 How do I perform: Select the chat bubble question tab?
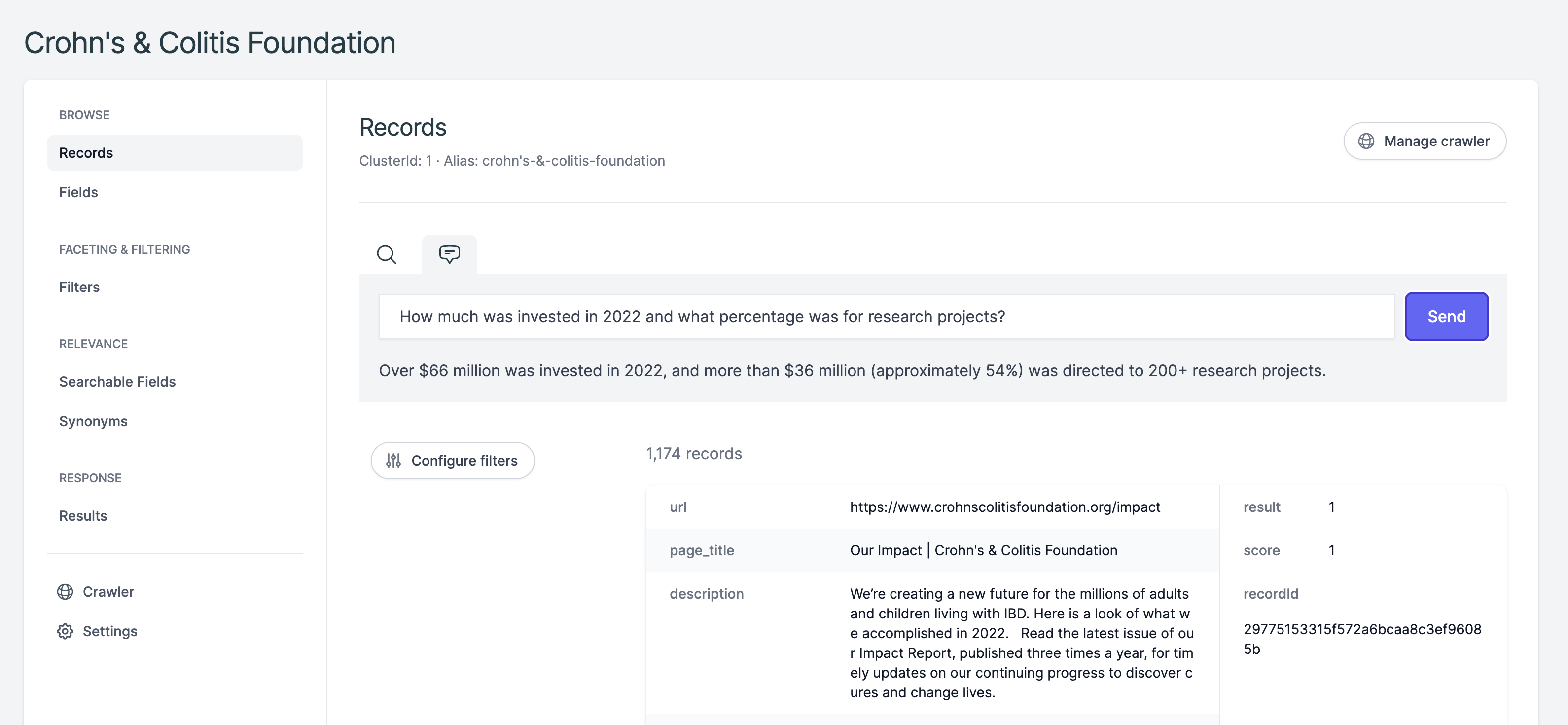[x=449, y=254]
